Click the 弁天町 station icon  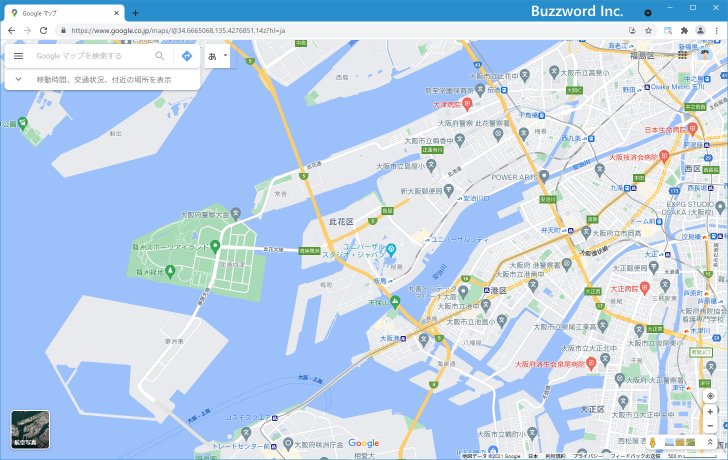570,230
